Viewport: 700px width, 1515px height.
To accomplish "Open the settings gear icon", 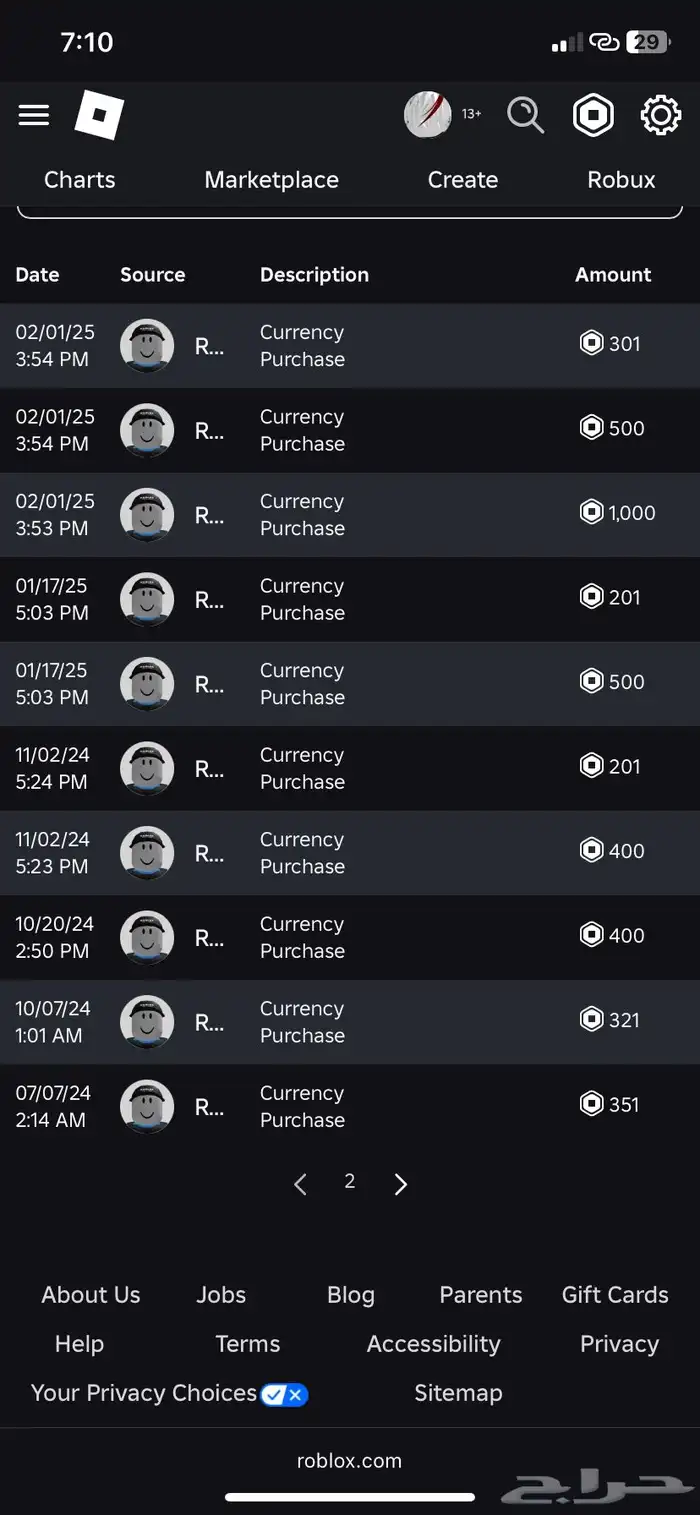I will click(x=660, y=115).
